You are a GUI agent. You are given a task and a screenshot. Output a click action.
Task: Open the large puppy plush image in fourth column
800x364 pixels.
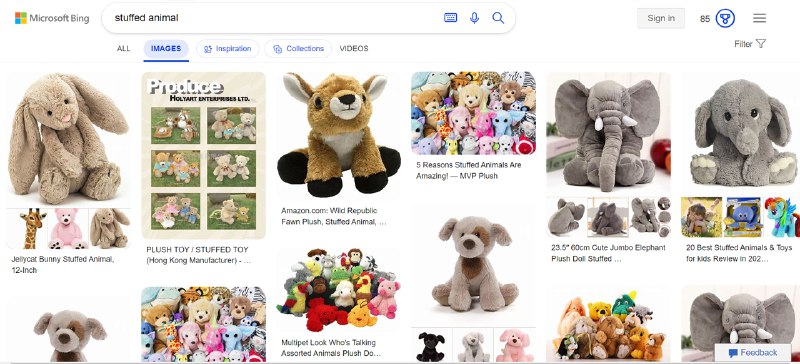coord(473,264)
